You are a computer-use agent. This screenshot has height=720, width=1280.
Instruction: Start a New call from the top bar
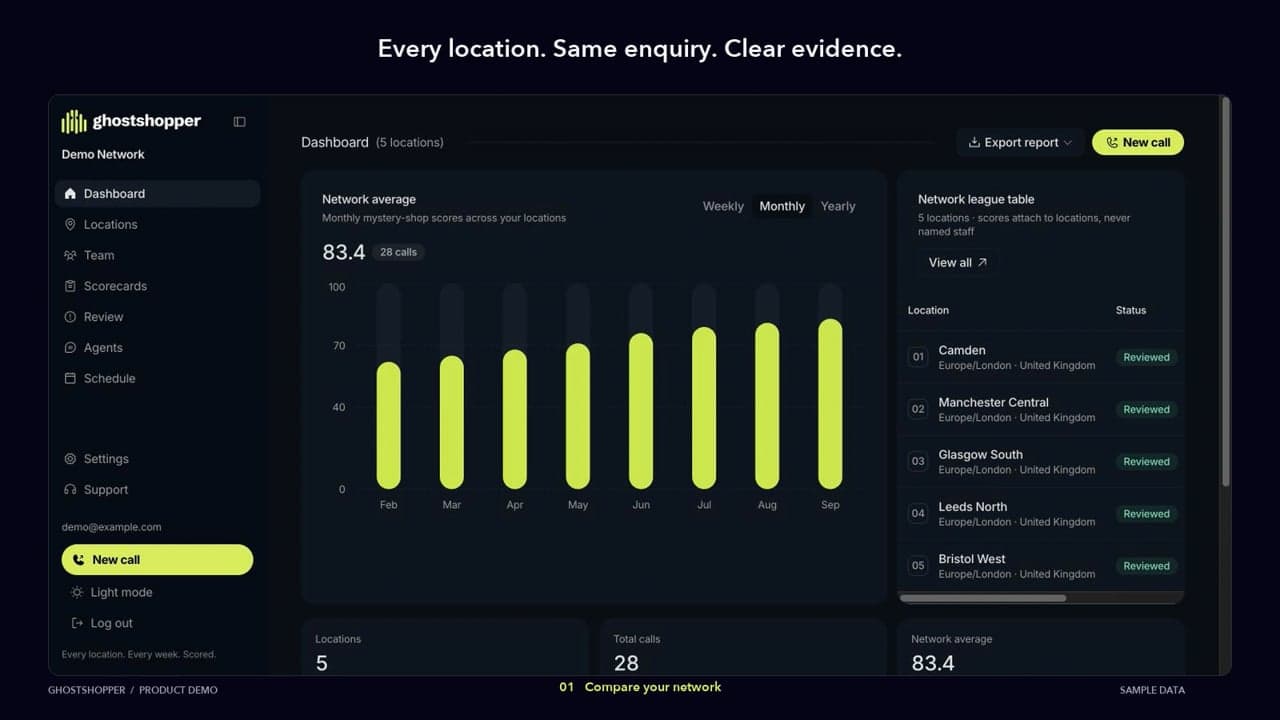pyautogui.click(x=1138, y=143)
